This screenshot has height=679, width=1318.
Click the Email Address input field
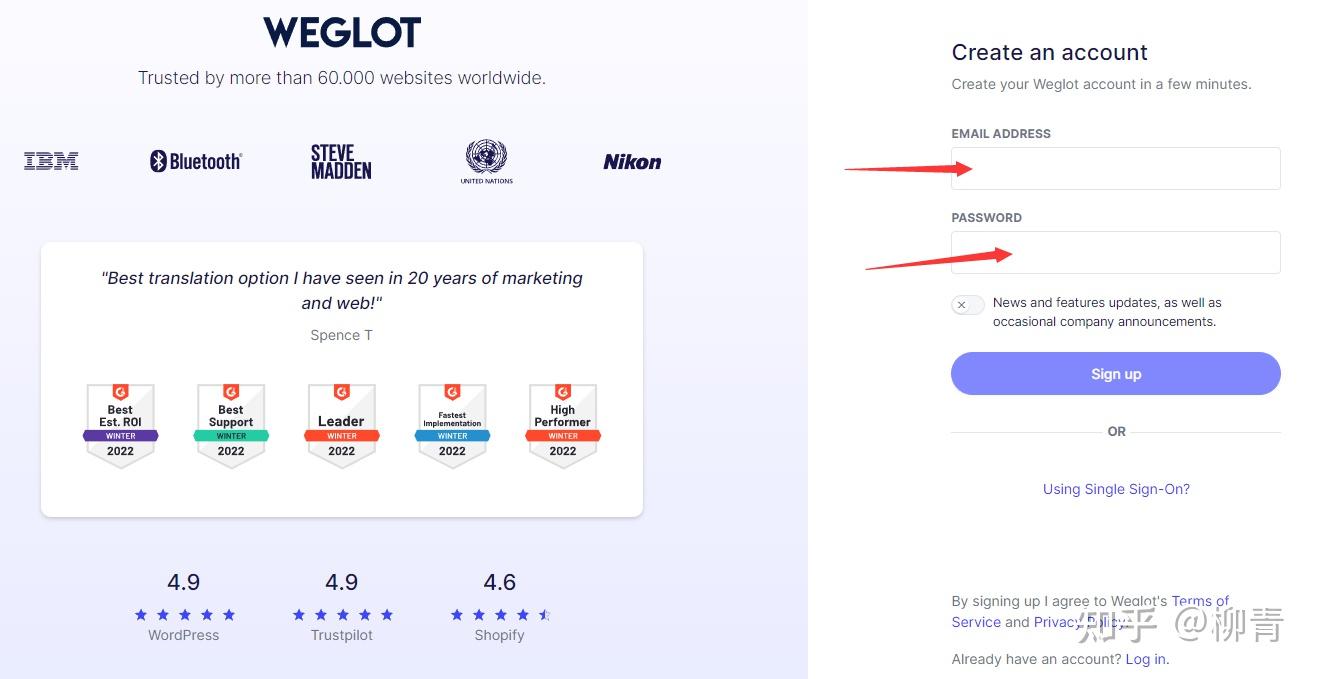tap(1115, 168)
